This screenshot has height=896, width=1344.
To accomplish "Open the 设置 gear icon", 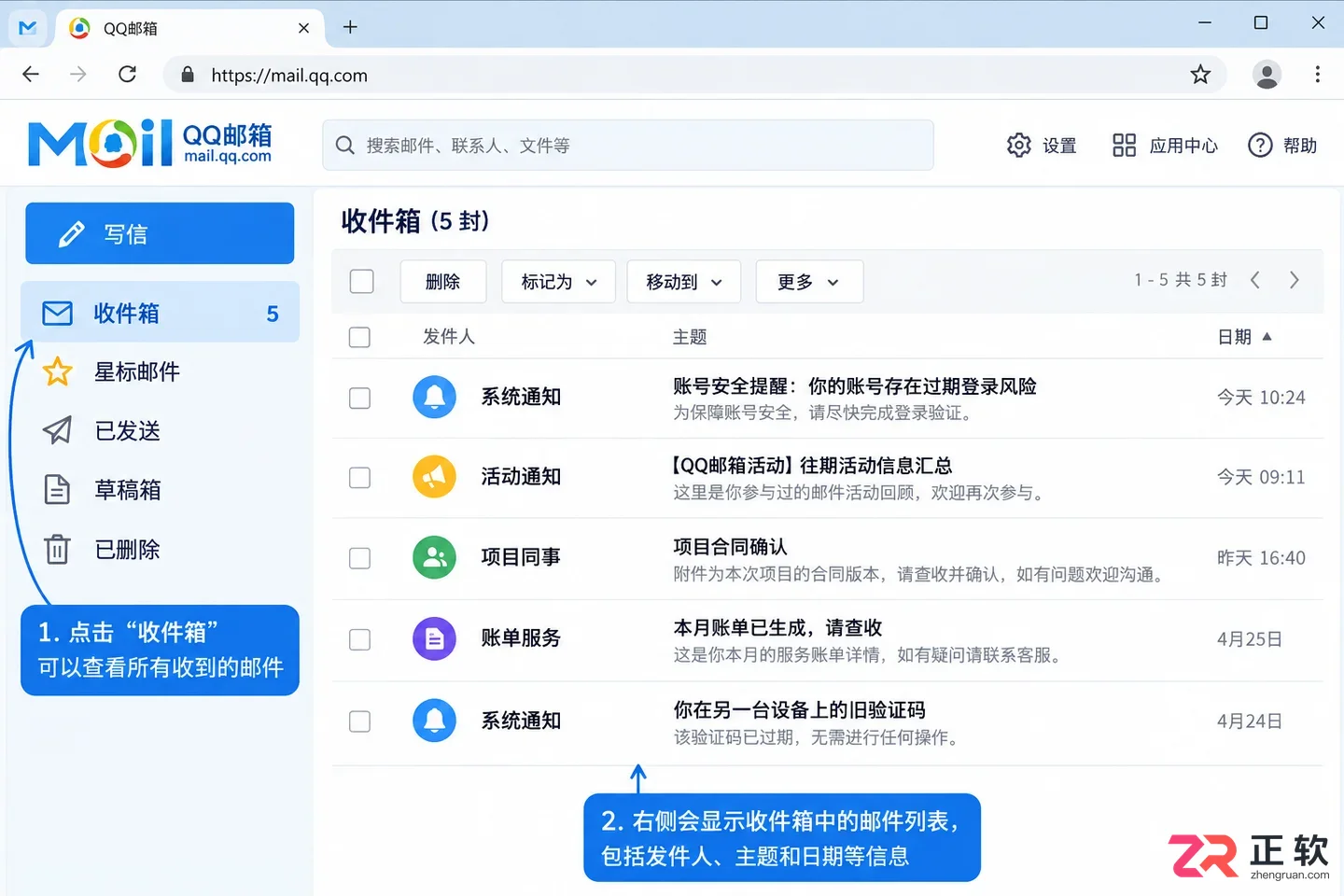I will tap(1018, 146).
